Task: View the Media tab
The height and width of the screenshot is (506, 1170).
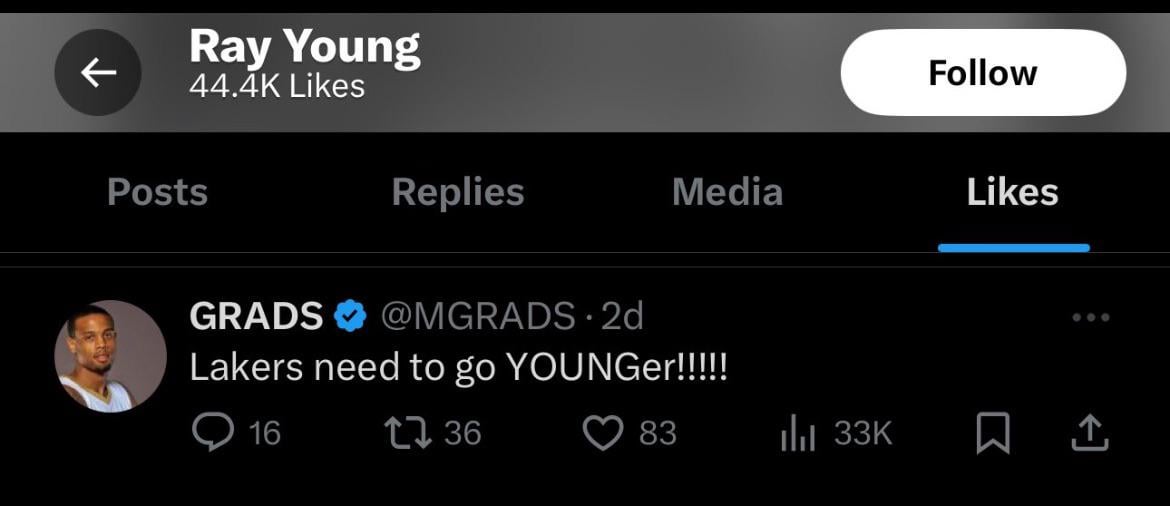Action: tap(727, 192)
